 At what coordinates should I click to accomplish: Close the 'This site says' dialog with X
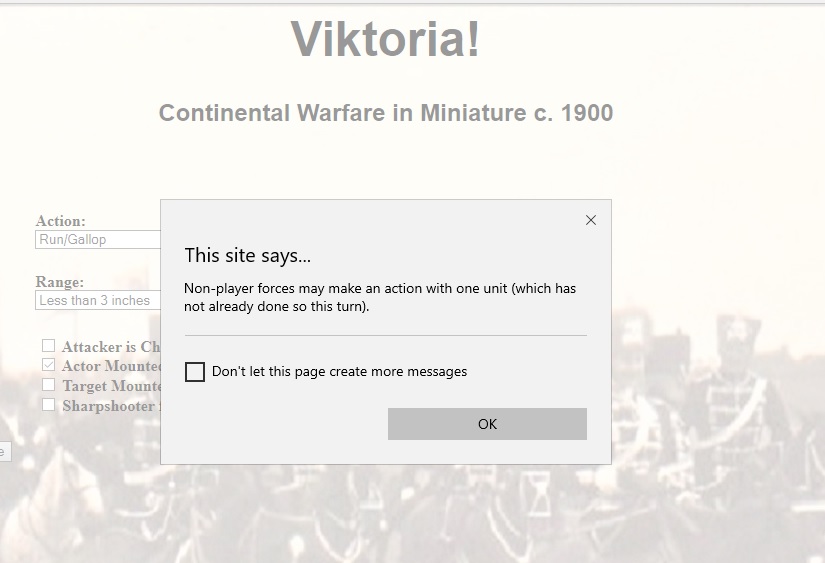[x=590, y=220]
